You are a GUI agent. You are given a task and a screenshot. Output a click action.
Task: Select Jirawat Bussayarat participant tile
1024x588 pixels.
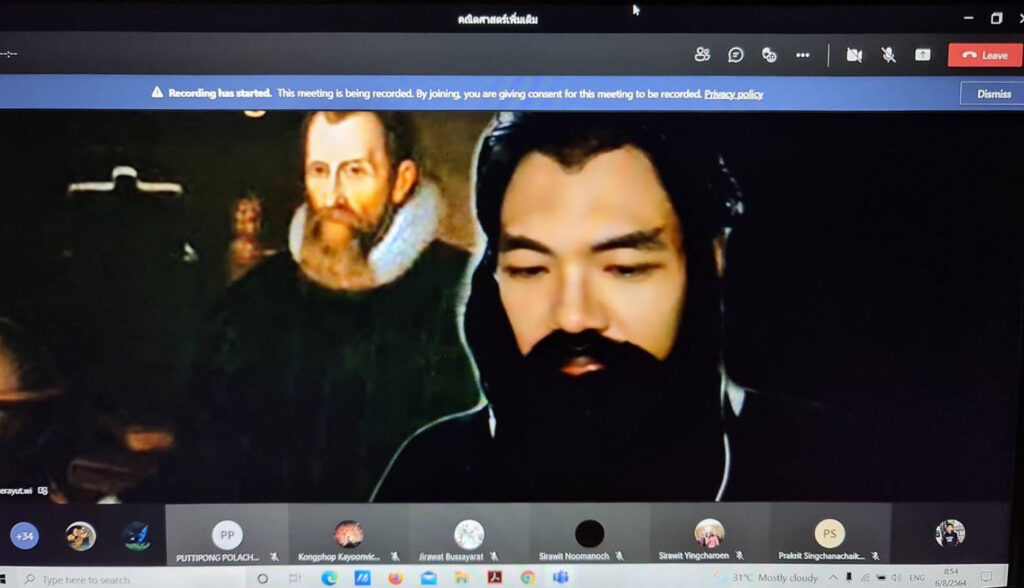(469, 534)
